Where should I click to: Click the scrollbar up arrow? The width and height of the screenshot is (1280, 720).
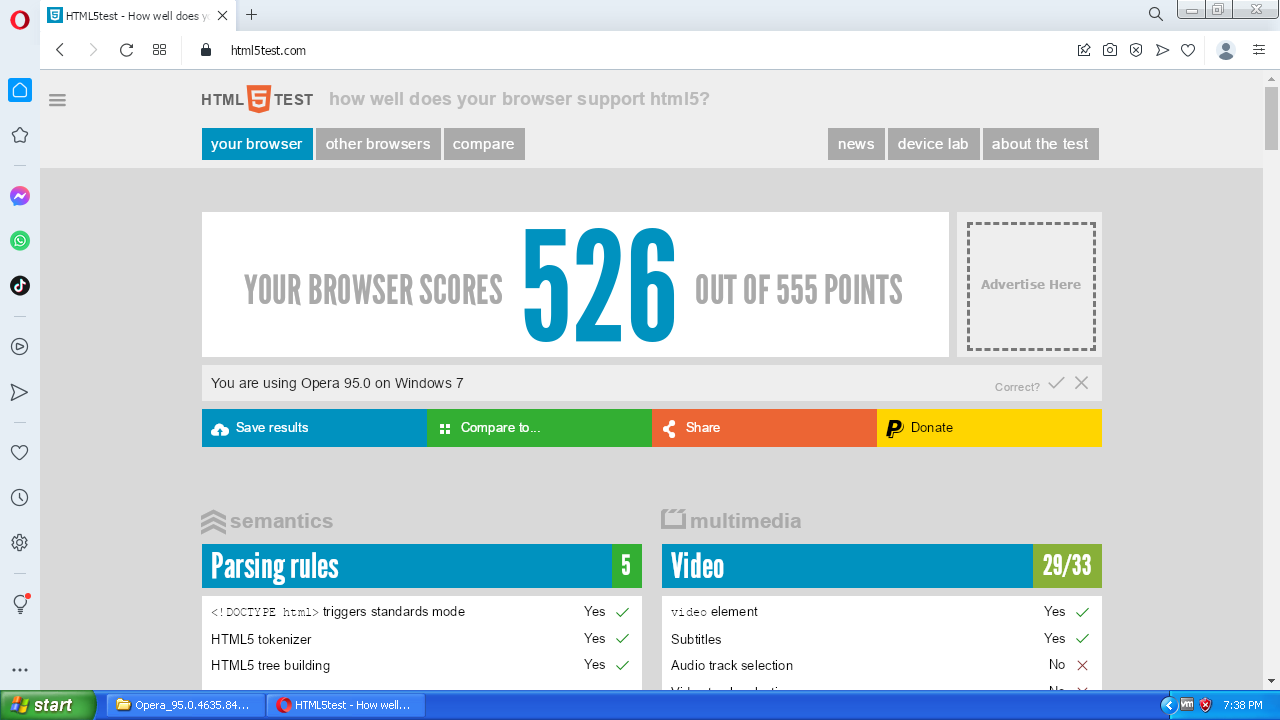[x=1271, y=78]
